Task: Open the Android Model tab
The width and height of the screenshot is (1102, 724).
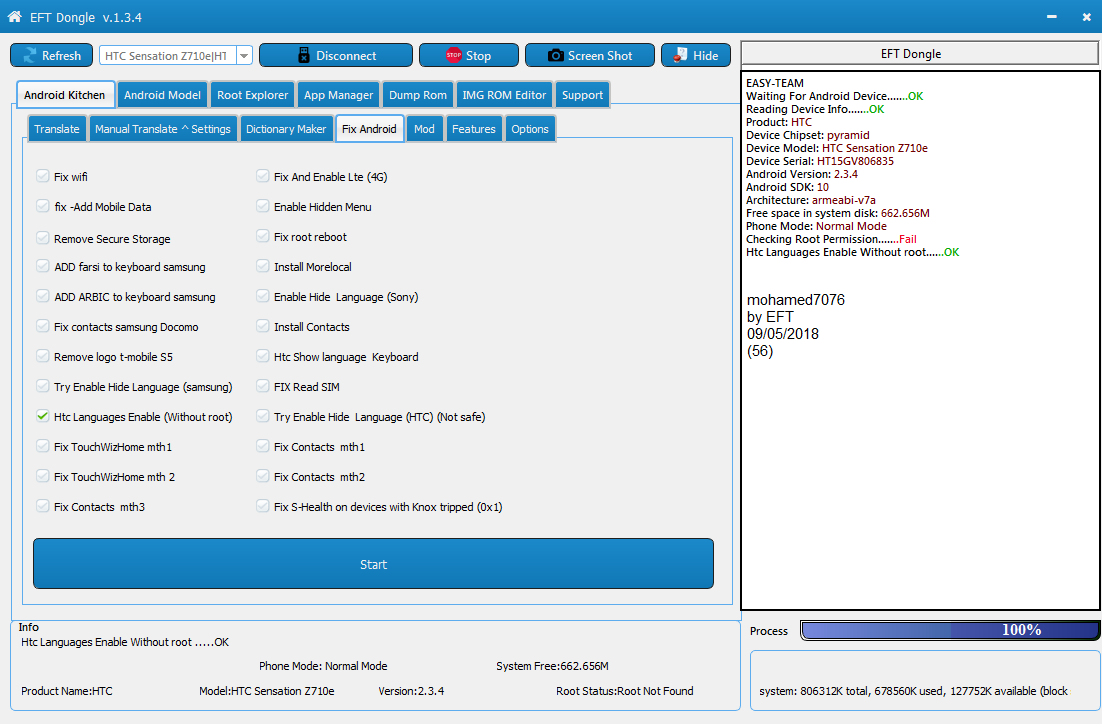Action: tap(162, 95)
